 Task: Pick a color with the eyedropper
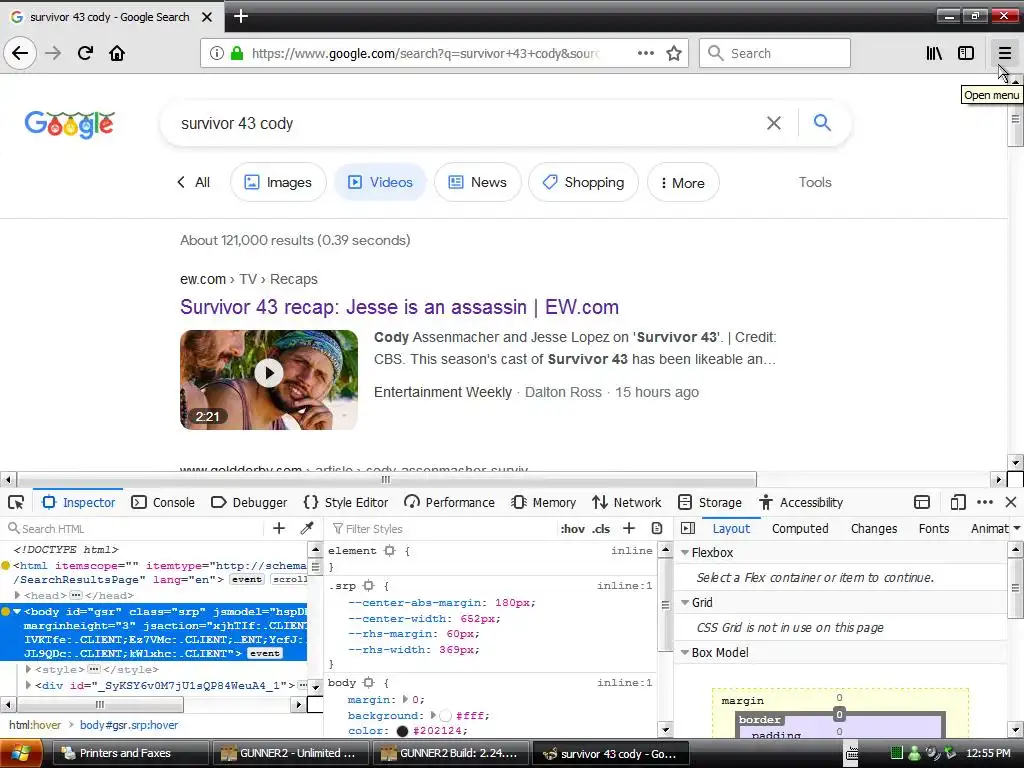307,528
